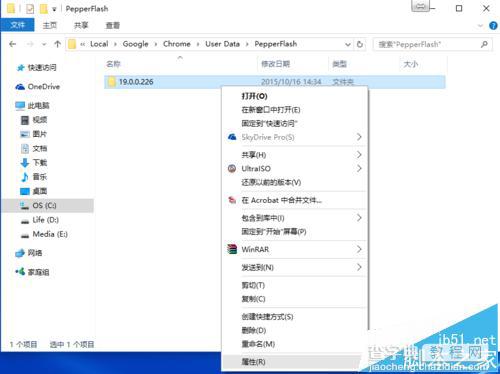Choose 在新窗口中打开(E) in context menu

pyautogui.click(x=295, y=110)
